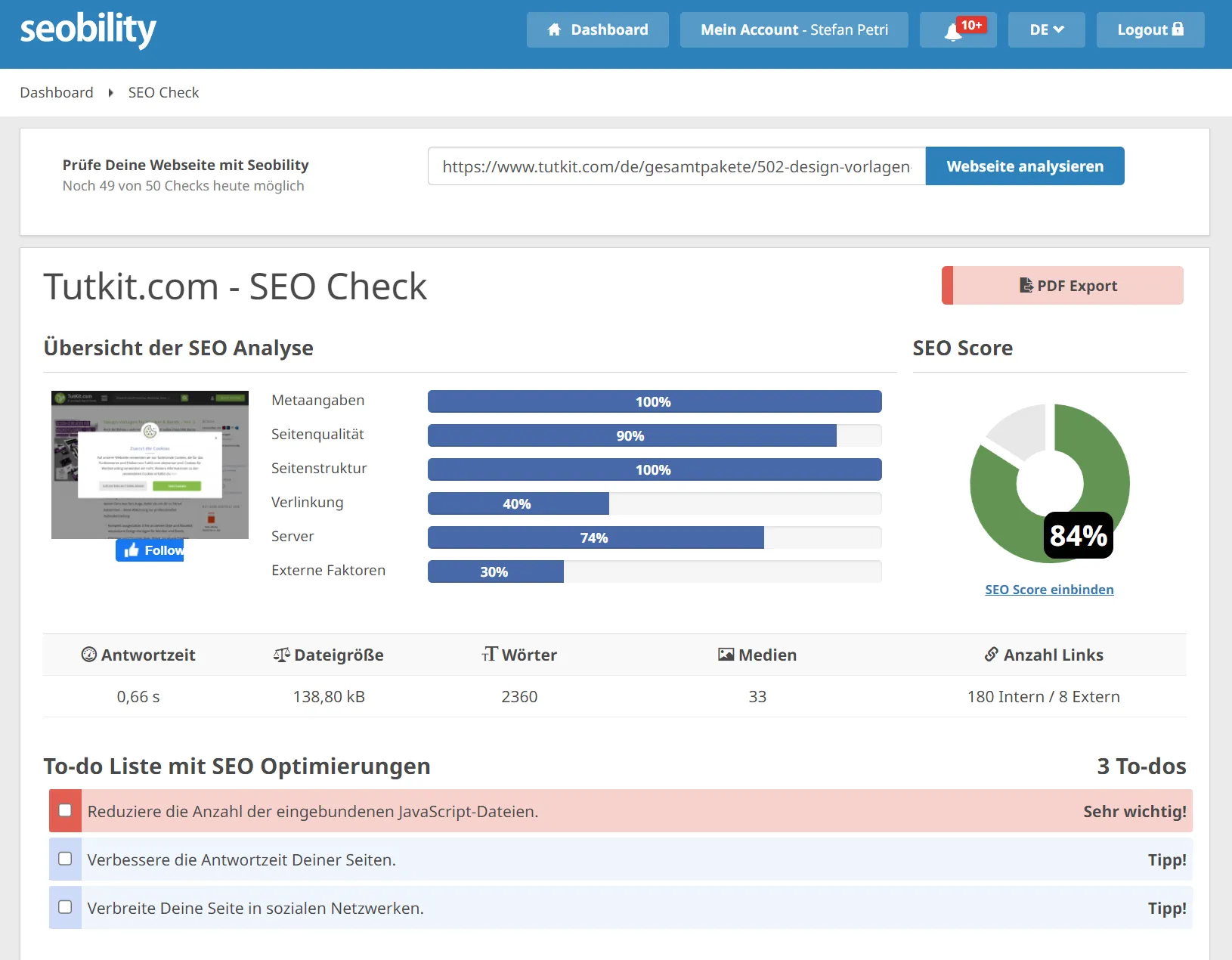Click the lock icon in Logout button
The width and height of the screenshot is (1232, 960).
(1178, 29)
